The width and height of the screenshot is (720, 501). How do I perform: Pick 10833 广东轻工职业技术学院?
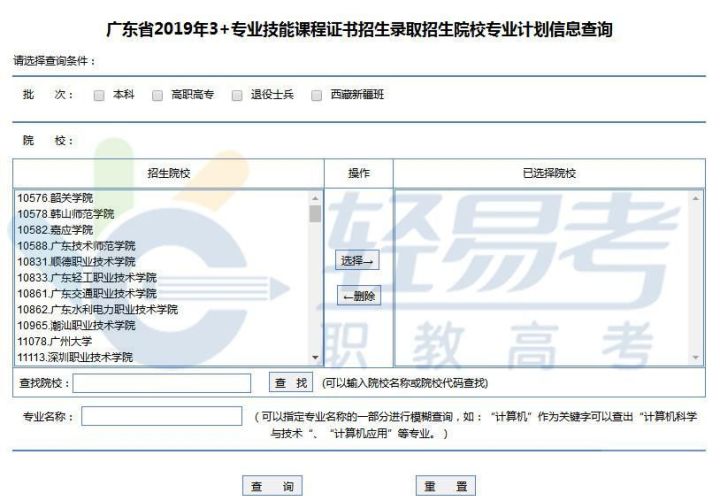(87, 278)
